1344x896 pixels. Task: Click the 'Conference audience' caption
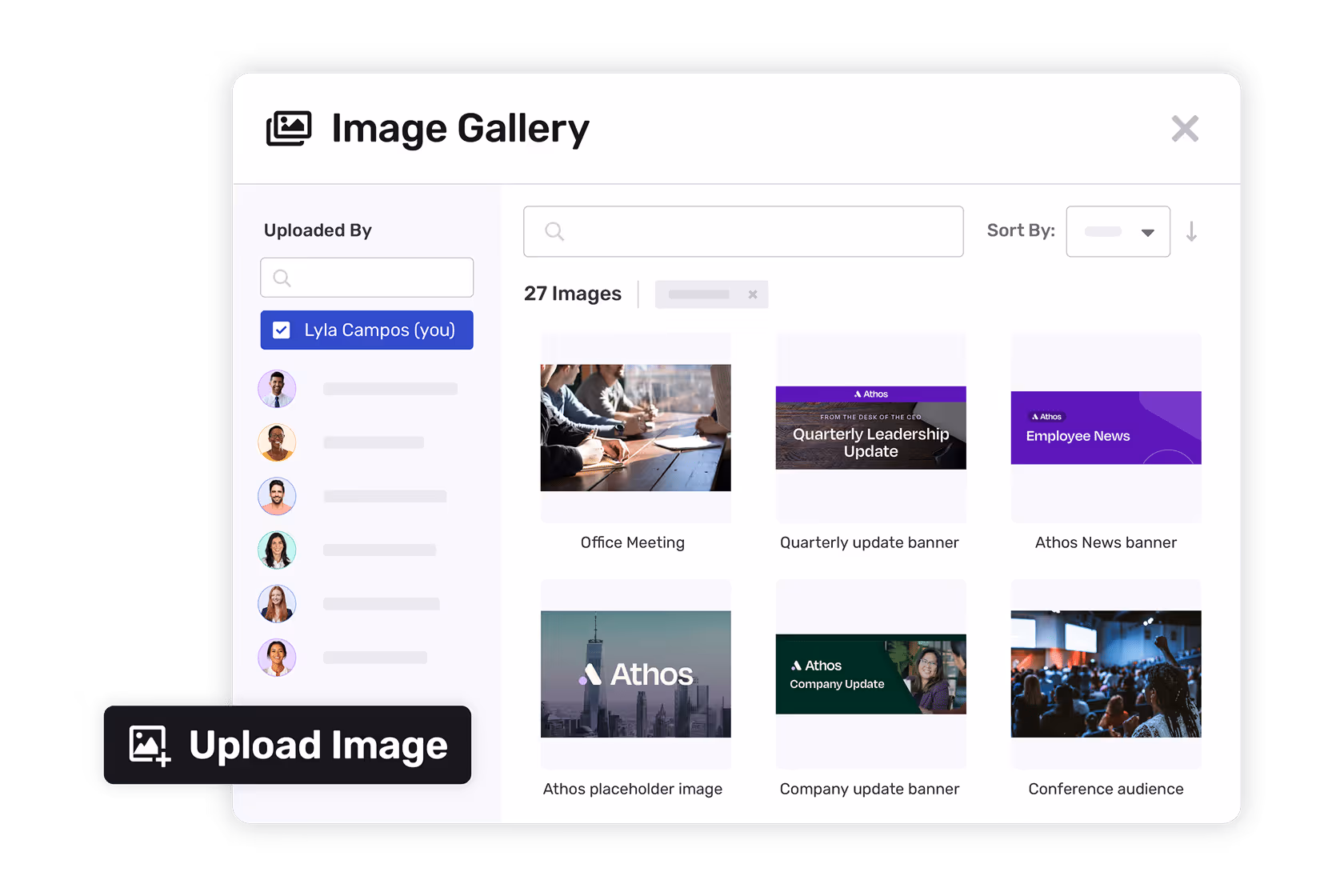pos(1106,789)
